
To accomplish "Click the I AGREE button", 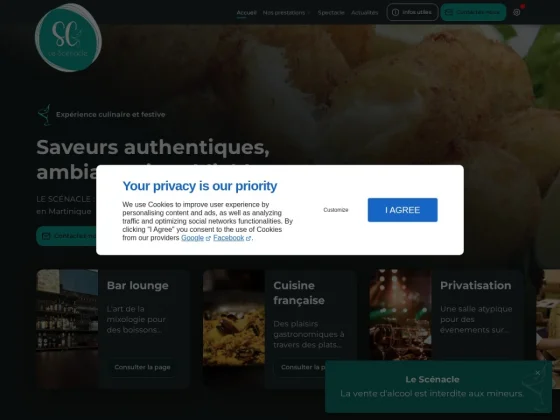I will pos(402,210).
